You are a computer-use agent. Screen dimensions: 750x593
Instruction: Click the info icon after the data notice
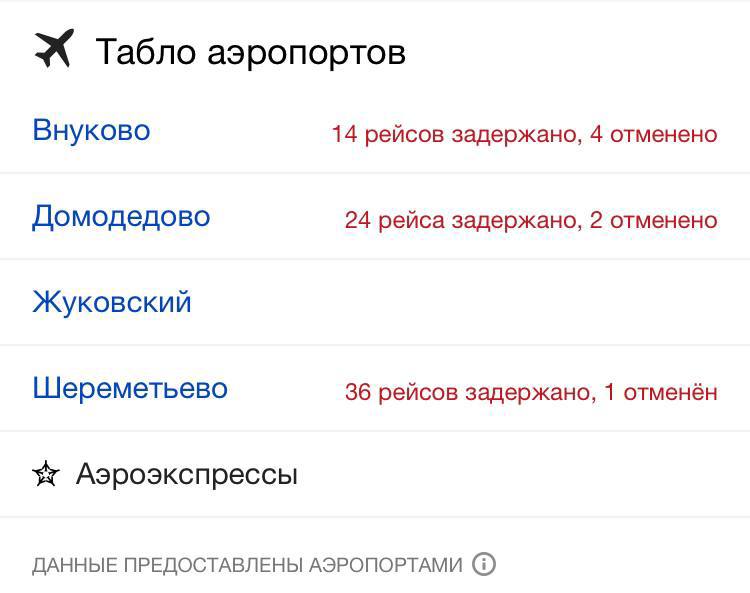(483, 564)
